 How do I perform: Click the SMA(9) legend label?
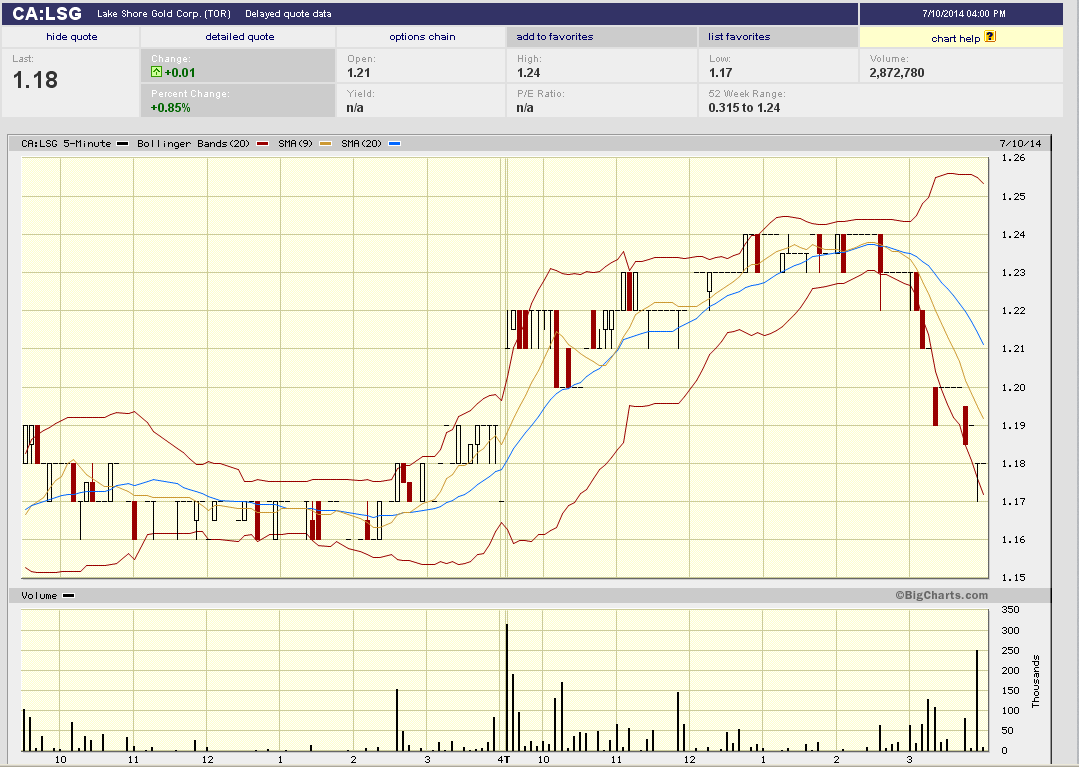[295, 144]
